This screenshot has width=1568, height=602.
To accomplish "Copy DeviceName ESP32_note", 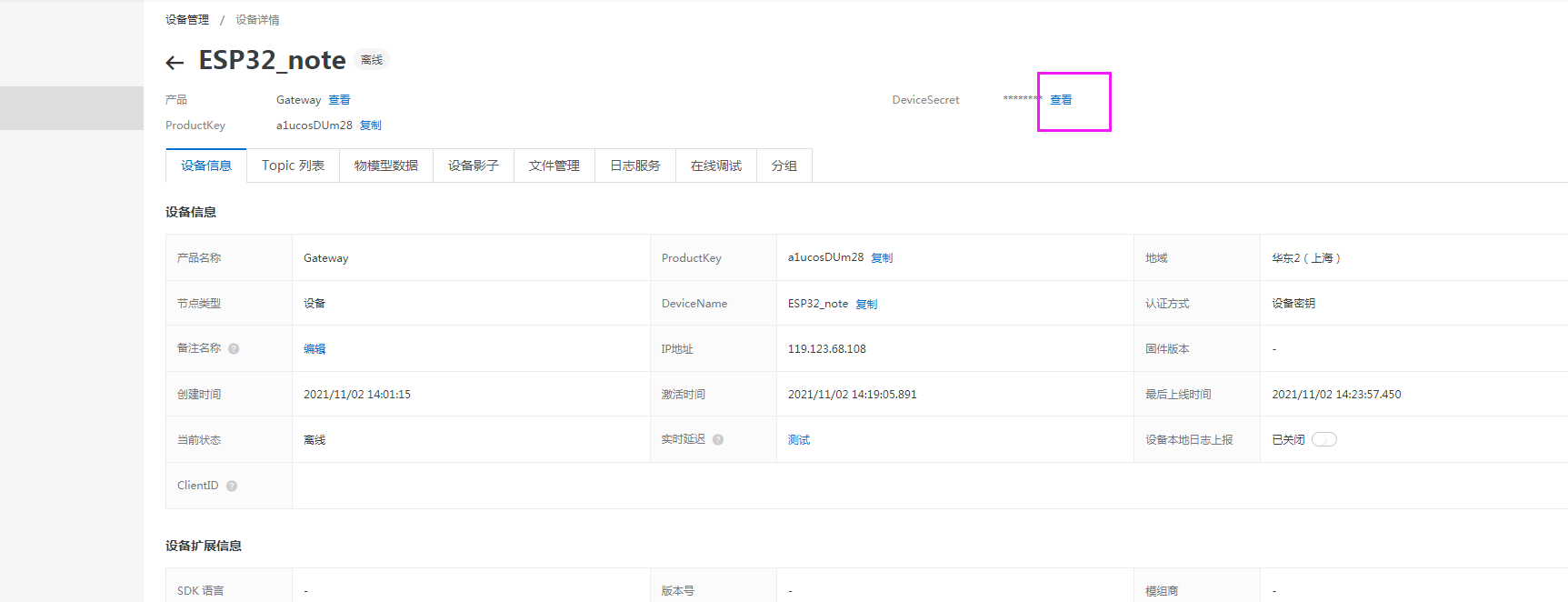I will click(866, 305).
